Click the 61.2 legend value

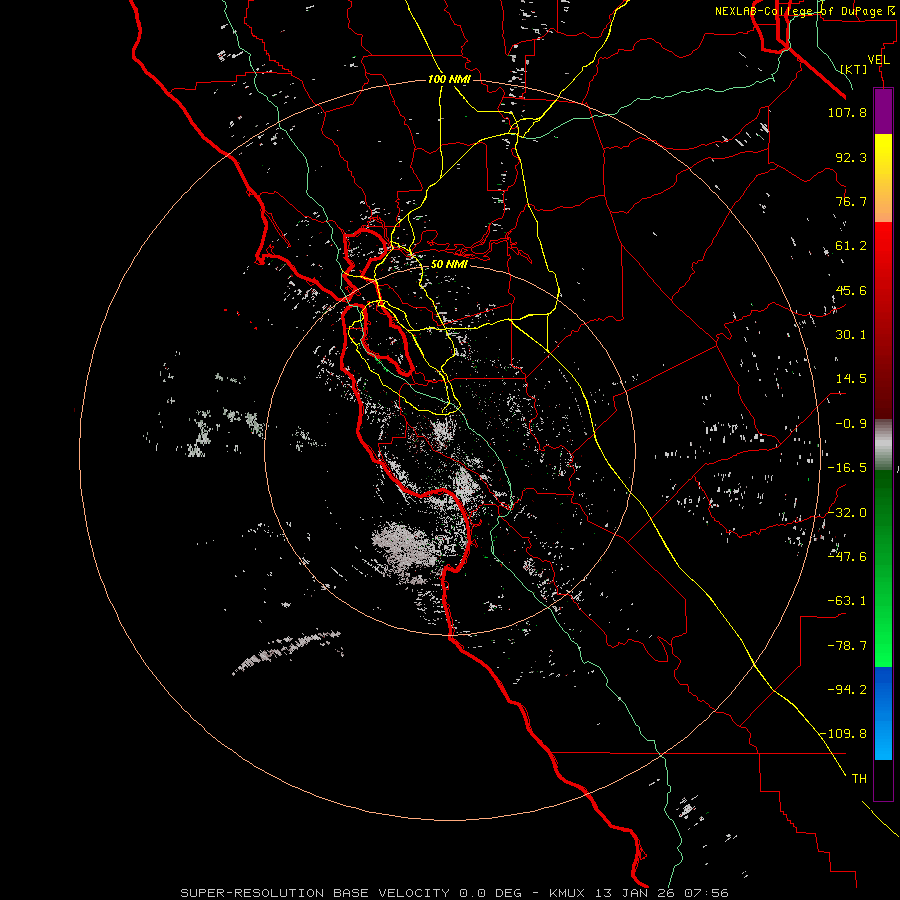point(851,246)
